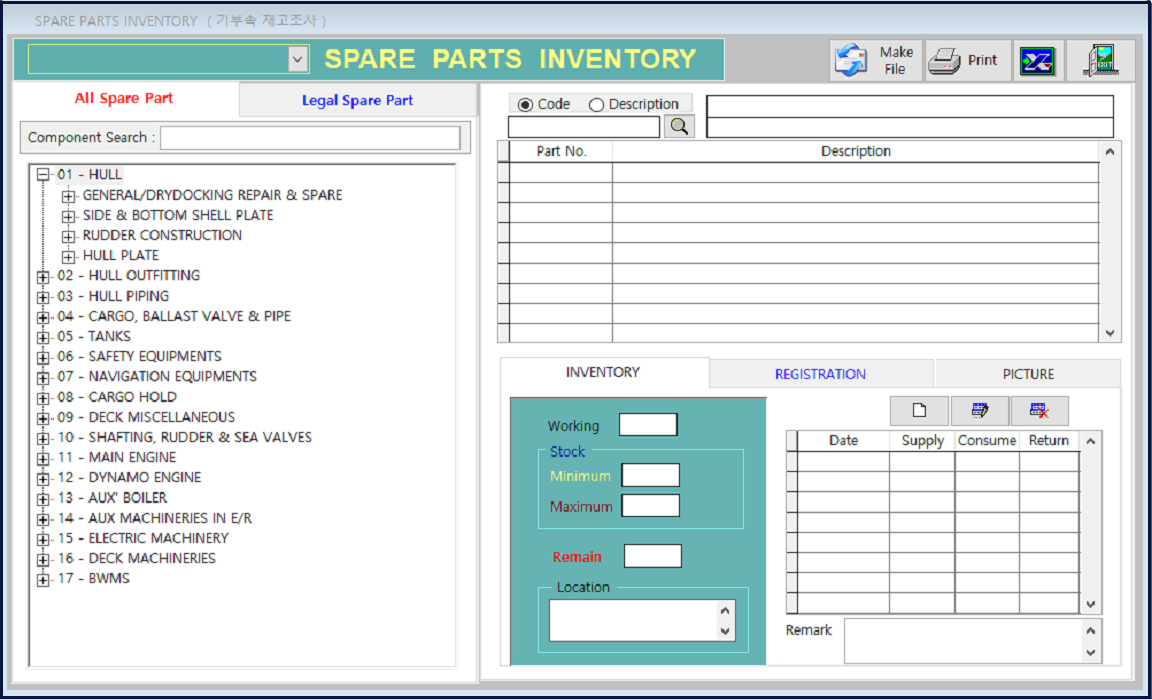The image size is (1152, 700).
Task: Click the Location box down scroll arrow
Action: pyautogui.click(x=725, y=632)
